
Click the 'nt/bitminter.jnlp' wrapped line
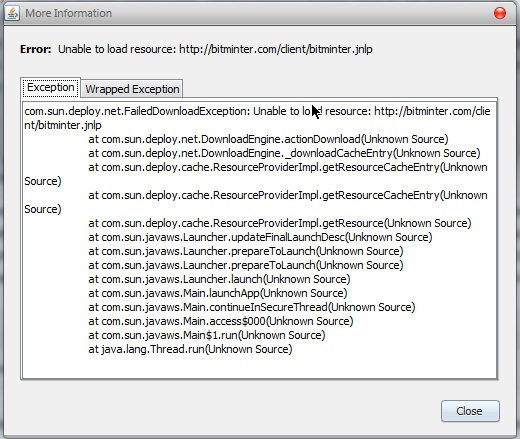coord(63,125)
